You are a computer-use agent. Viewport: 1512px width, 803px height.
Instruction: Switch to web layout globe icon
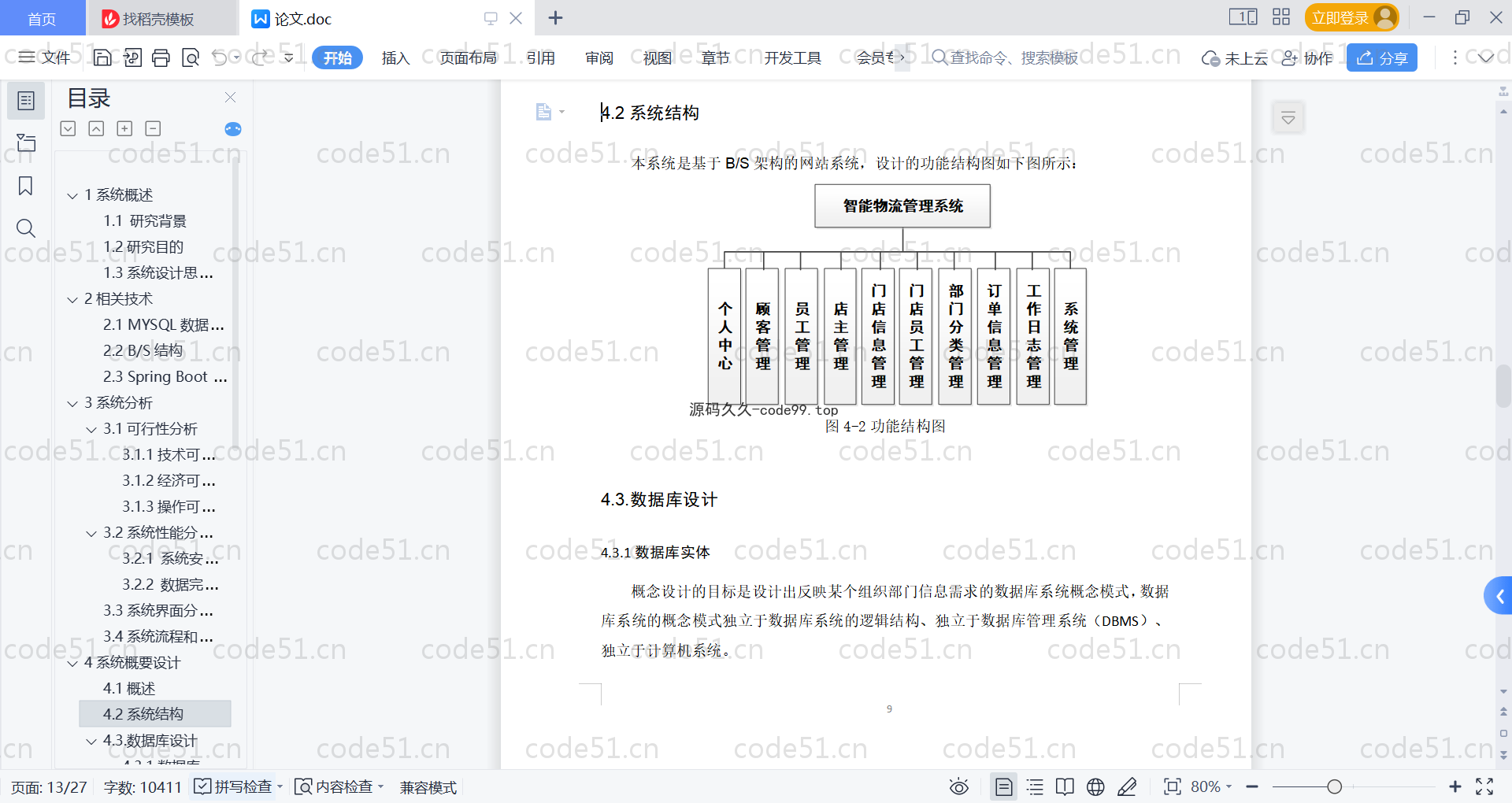tap(1095, 786)
